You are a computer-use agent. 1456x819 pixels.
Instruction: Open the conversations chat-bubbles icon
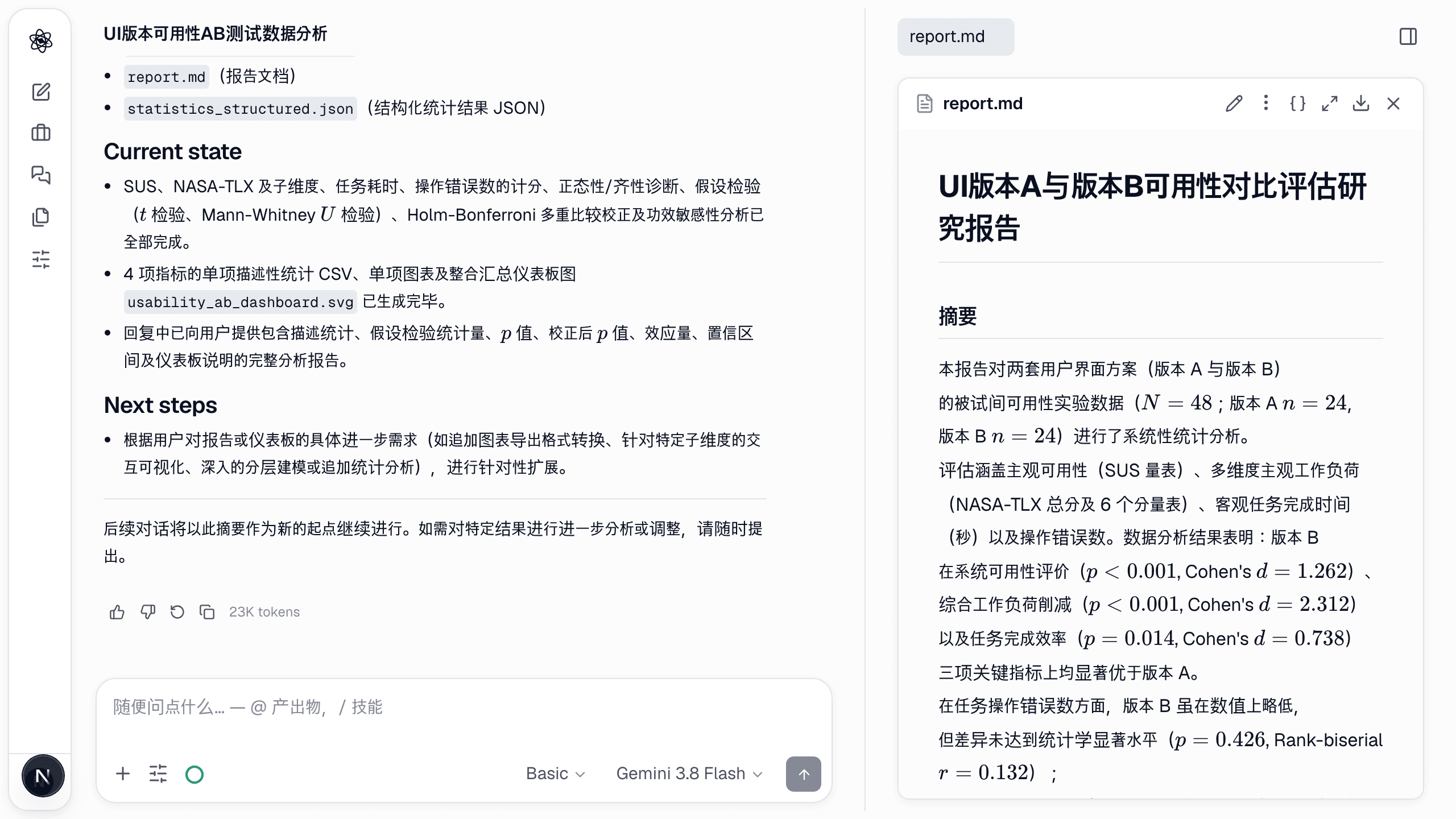41,175
